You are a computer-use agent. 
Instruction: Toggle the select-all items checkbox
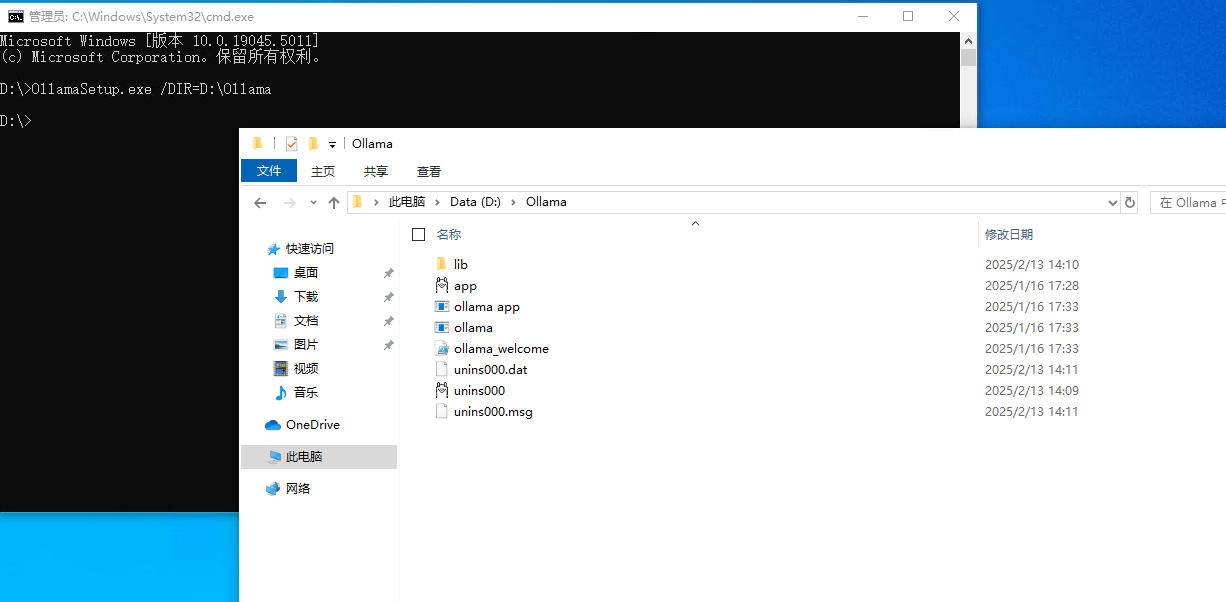pyautogui.click(x=419, y=234)
